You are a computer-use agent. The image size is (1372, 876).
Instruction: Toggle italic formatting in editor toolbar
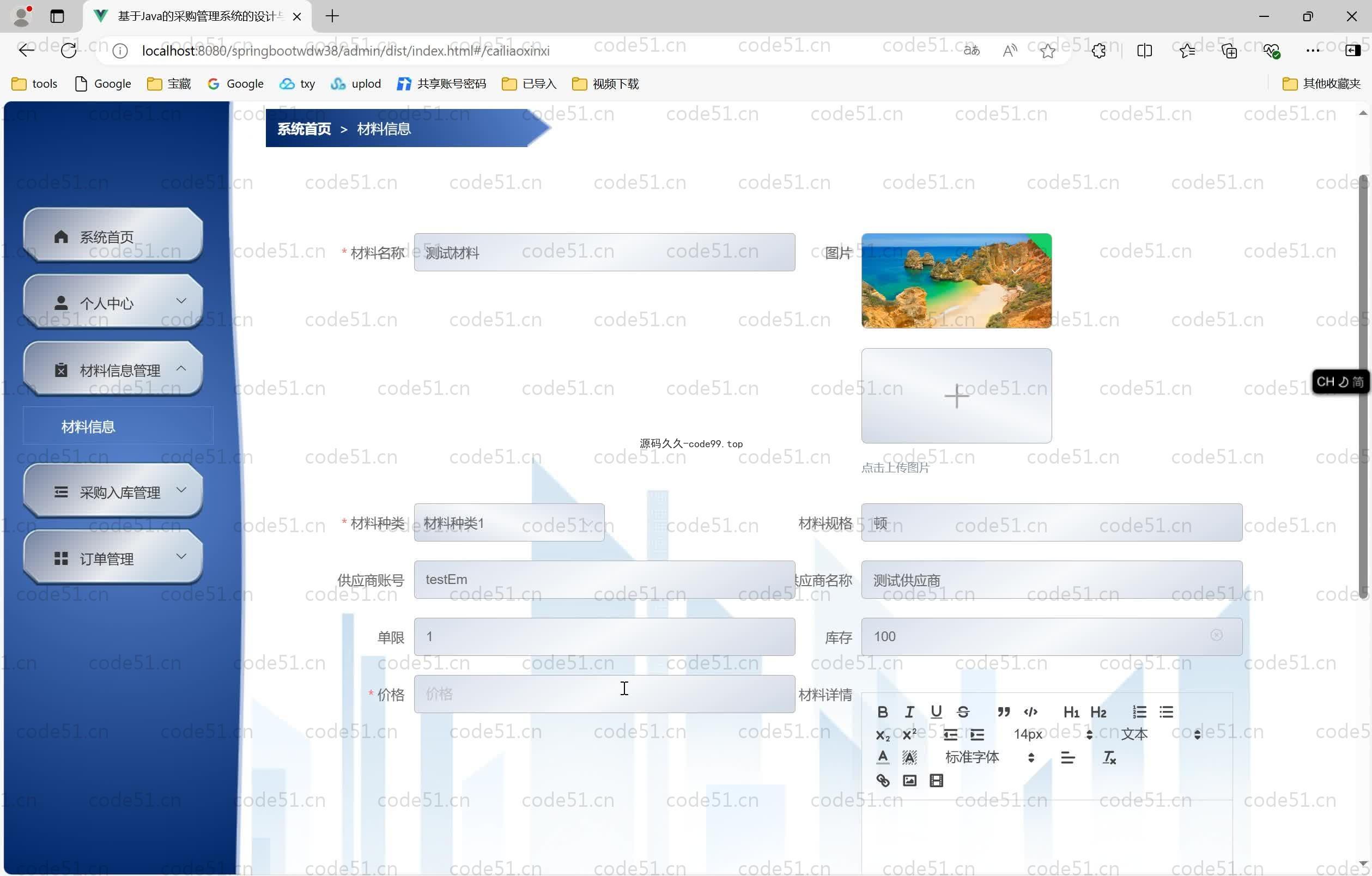tap(909, 712)
